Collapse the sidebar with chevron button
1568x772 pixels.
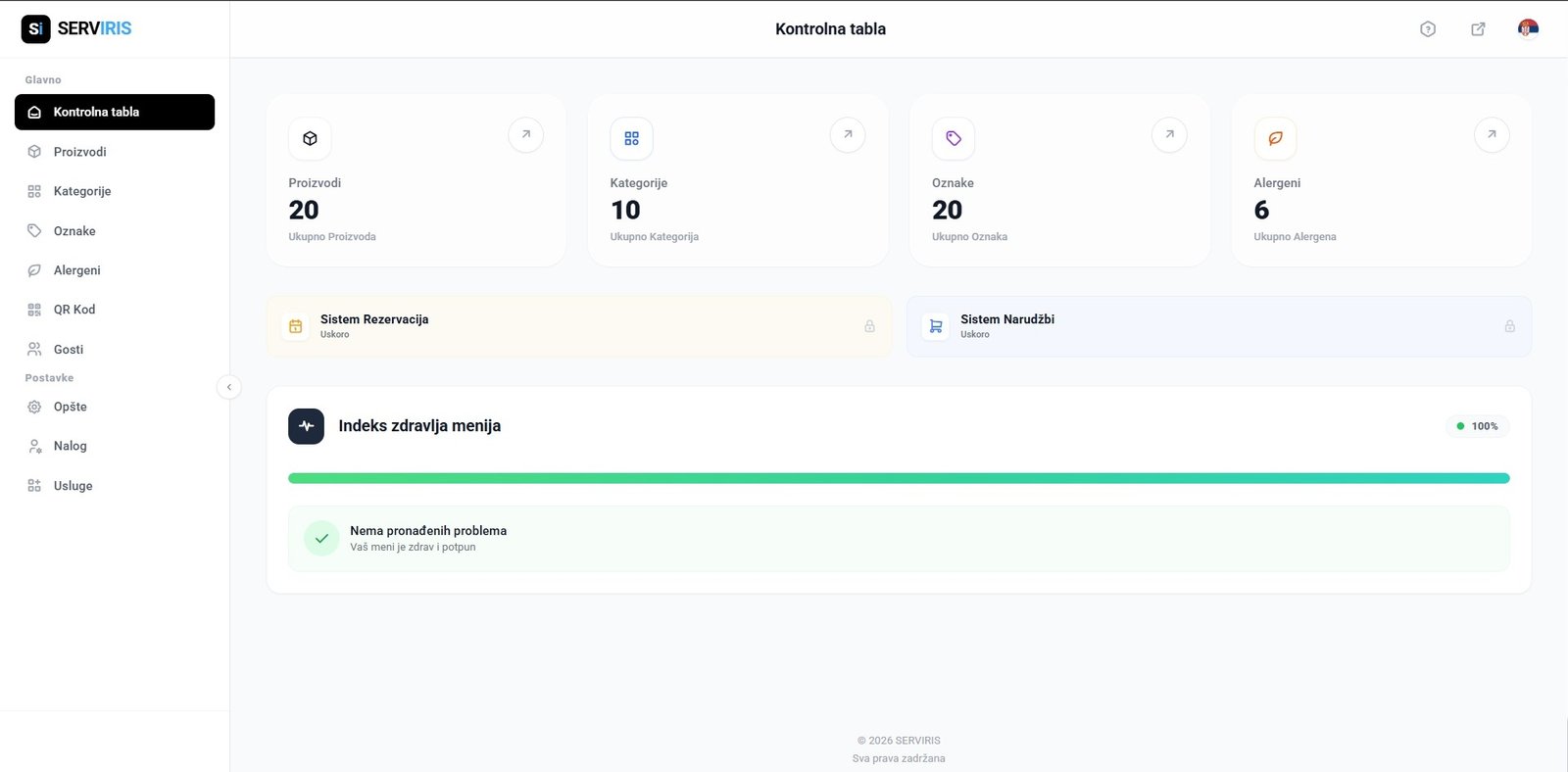(228, 387)
